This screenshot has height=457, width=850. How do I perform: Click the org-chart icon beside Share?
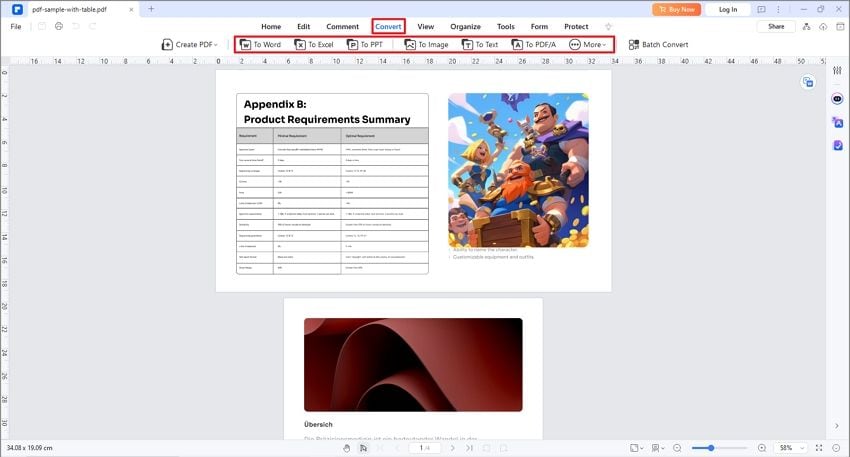tap(807, 27)
